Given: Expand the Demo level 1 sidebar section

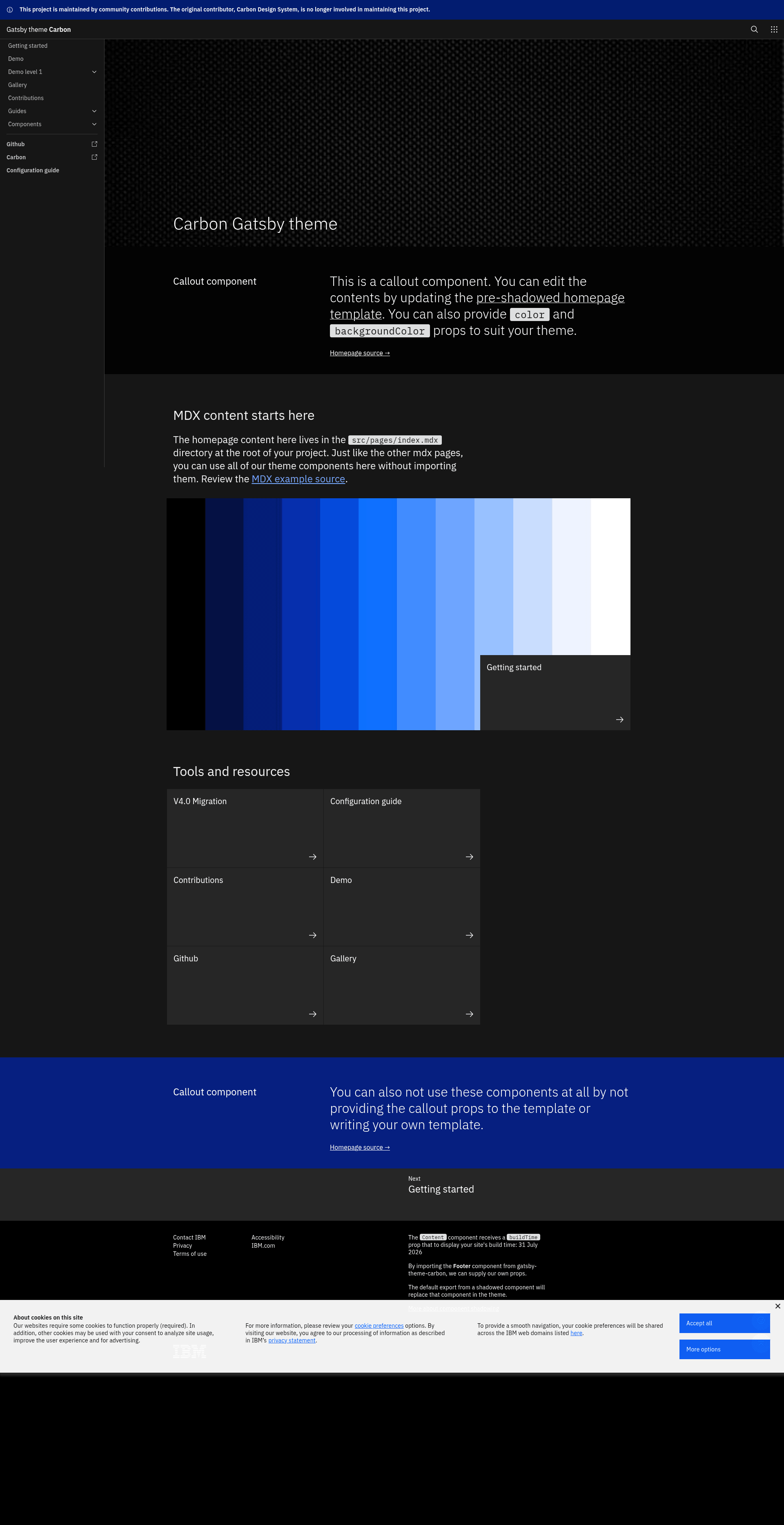Looking at the screenshot, I should [x=52, y=71].
